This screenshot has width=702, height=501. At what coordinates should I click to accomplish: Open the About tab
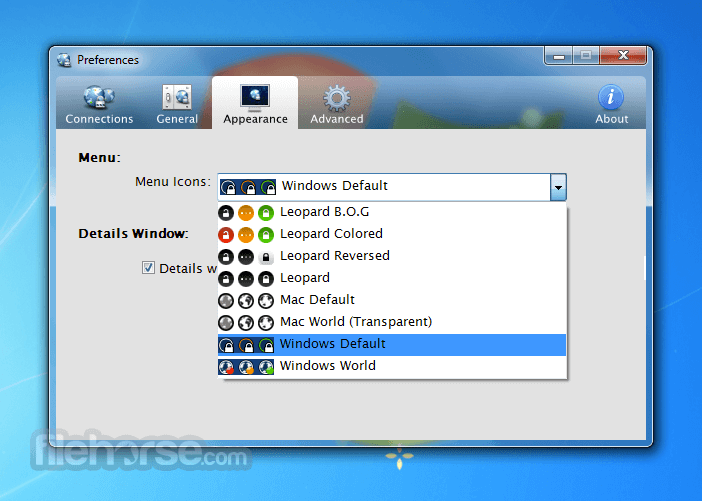pyautogui.click(x=611, y=104)
